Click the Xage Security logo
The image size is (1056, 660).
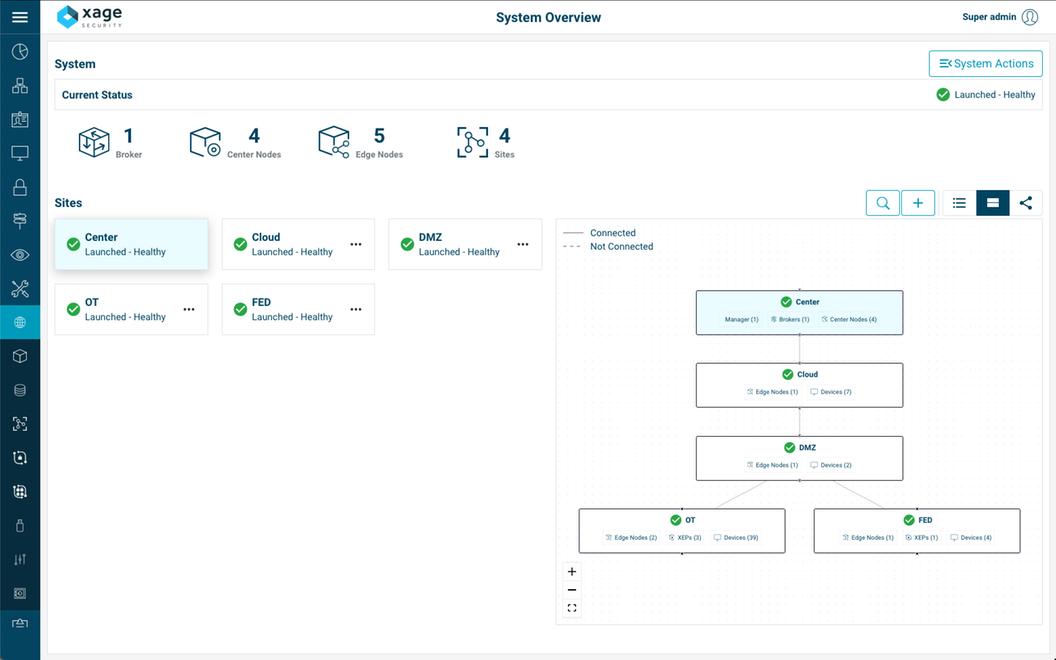pos(90,17)
